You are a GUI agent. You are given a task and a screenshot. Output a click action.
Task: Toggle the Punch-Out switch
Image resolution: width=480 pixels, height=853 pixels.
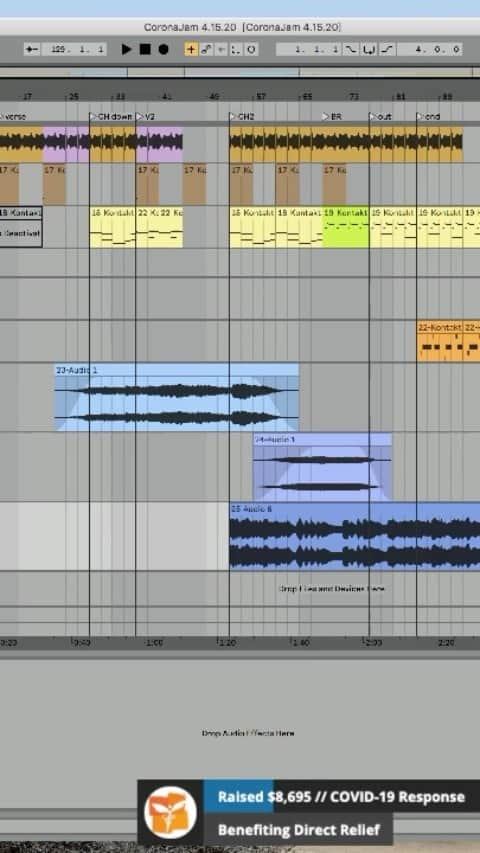click(387, 50)
